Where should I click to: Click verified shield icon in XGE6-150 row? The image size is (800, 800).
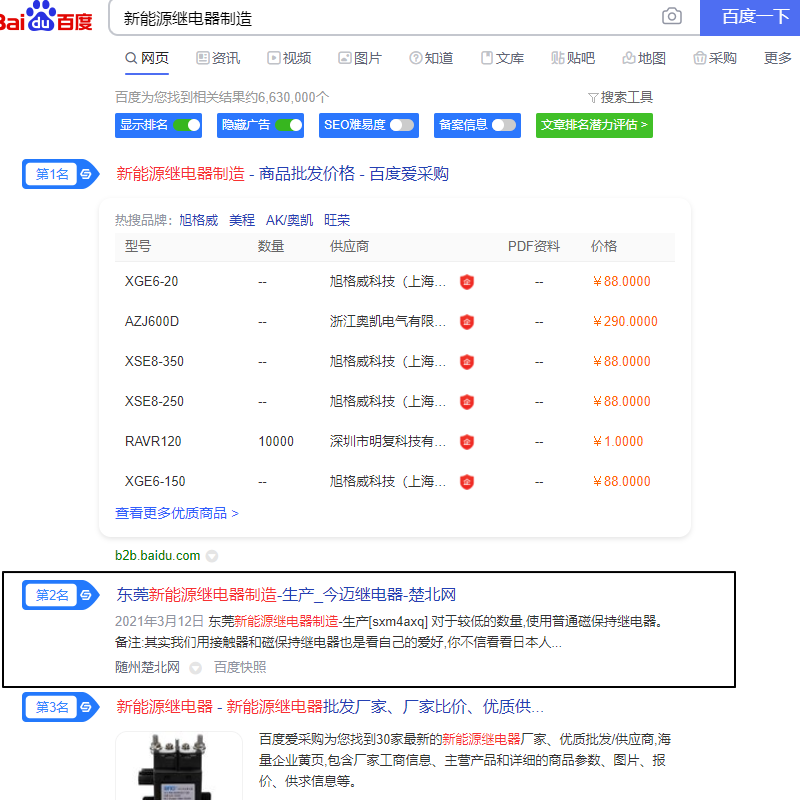click(467, 482)
